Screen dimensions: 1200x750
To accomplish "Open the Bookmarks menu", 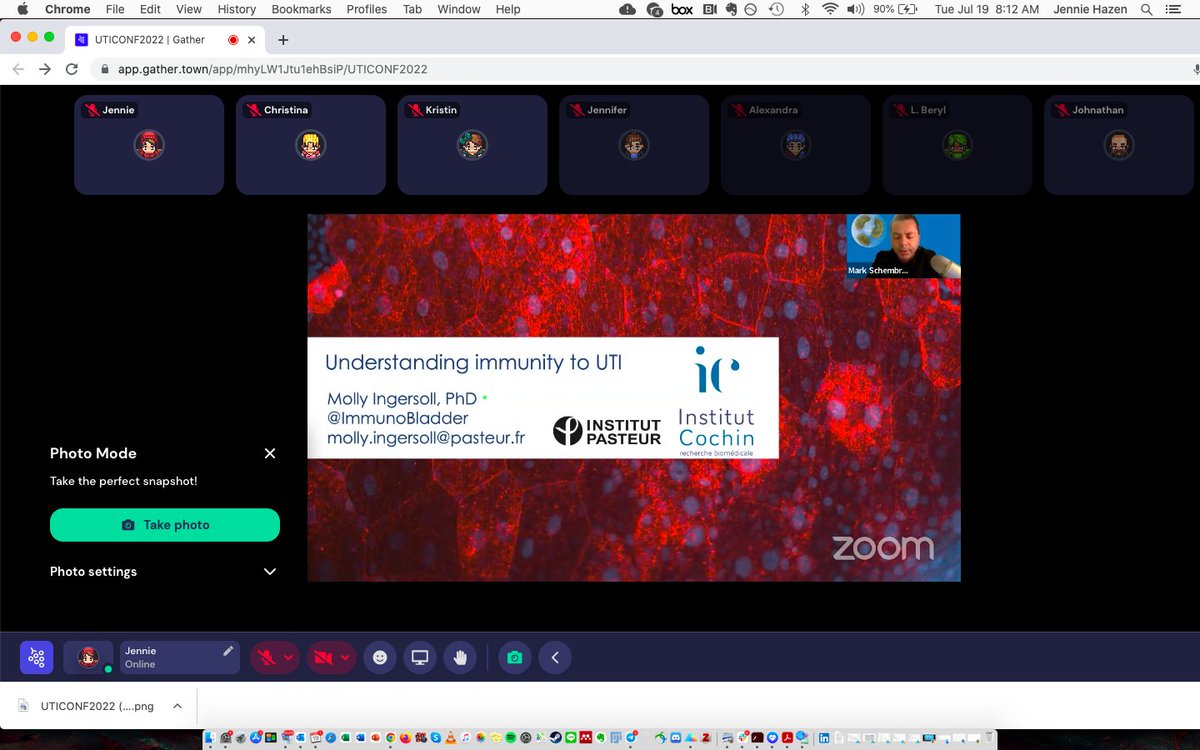I will click(x=301, y=9).
